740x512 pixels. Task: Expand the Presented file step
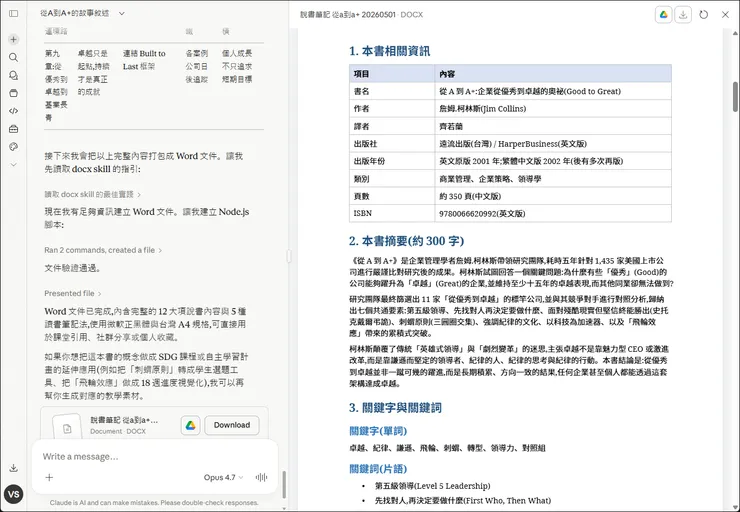(x=73, y=294)
